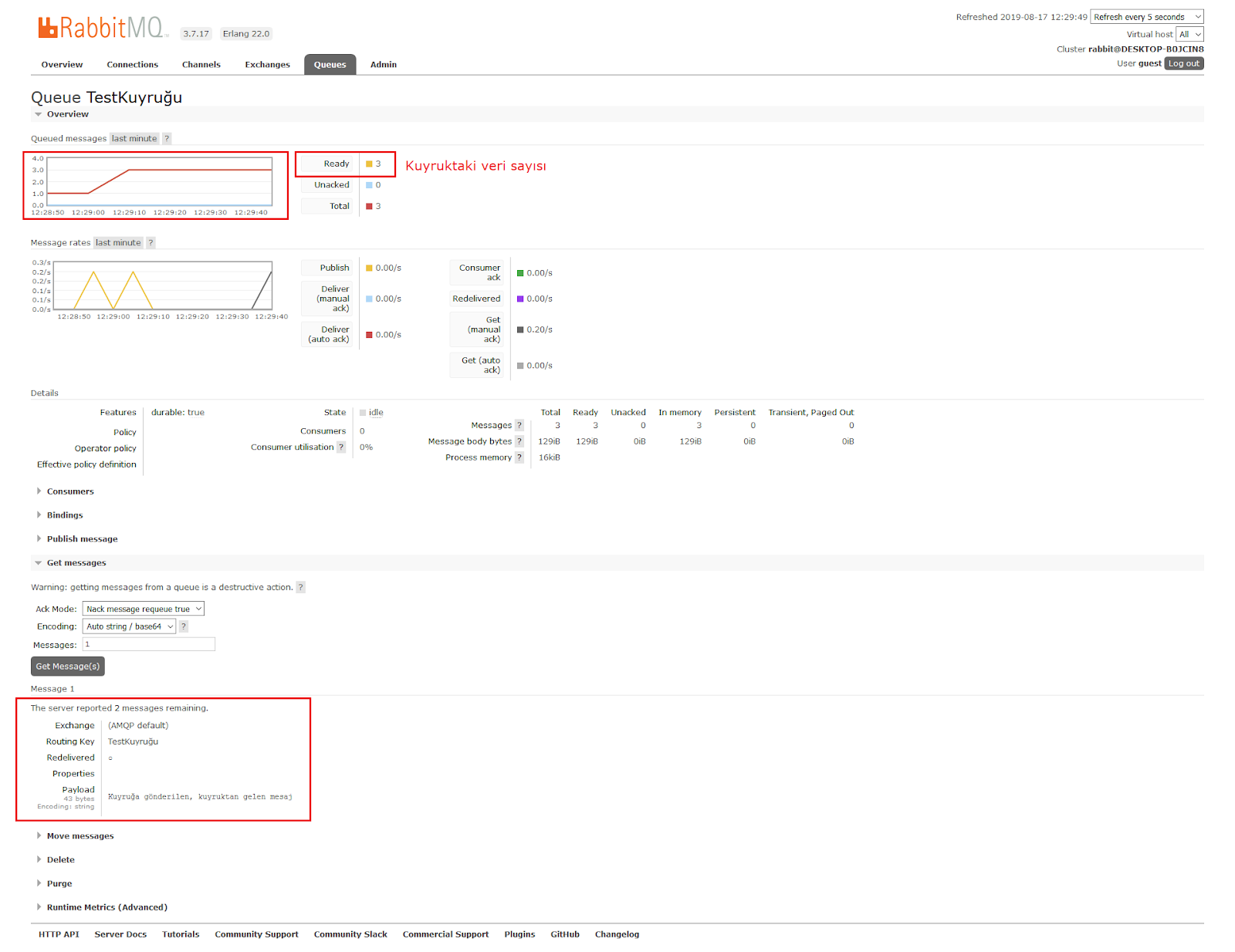1235x952 pixels.
Task: Open the Ack Mode dropdown
Action: (144, 609)
